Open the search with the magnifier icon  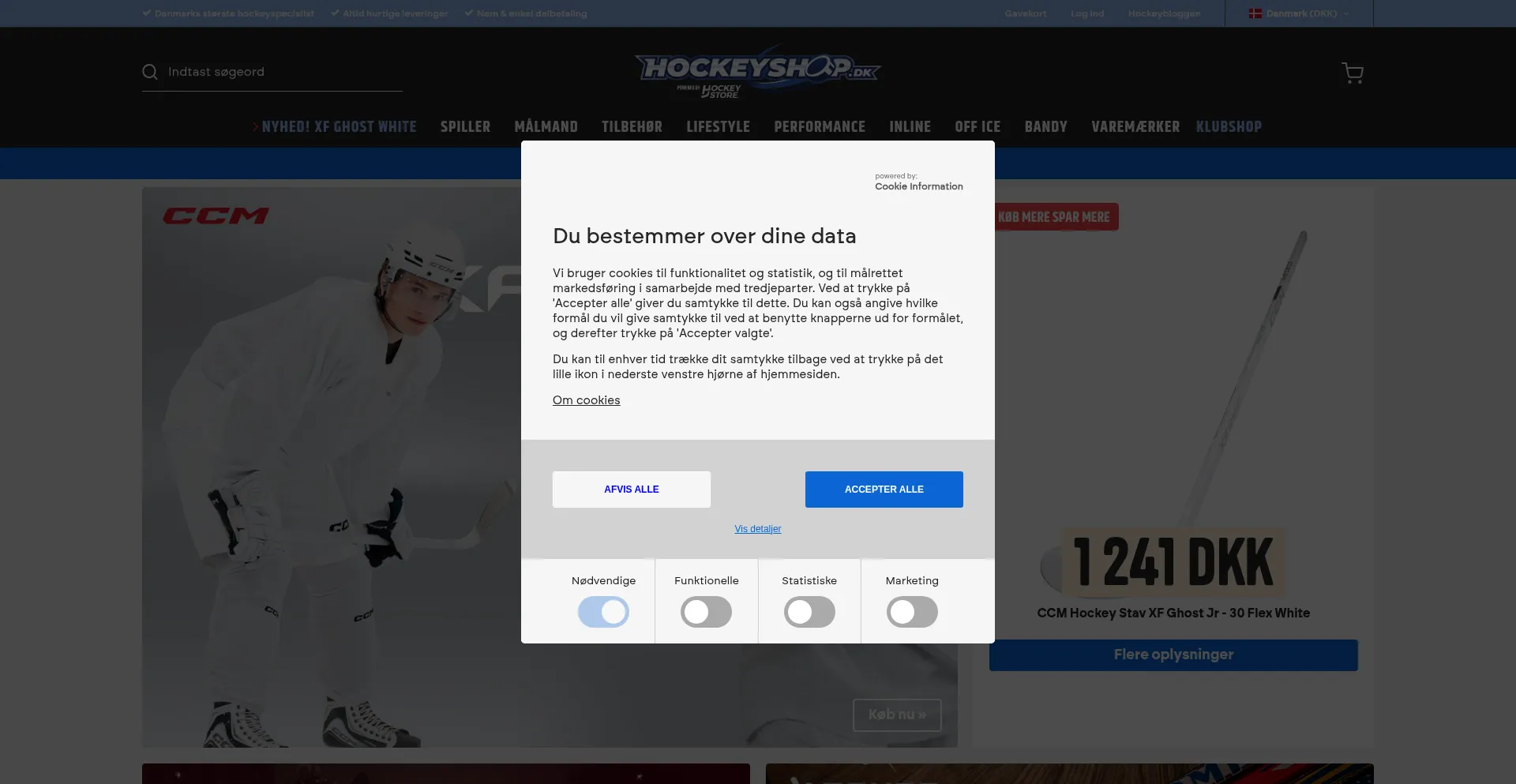150,72
